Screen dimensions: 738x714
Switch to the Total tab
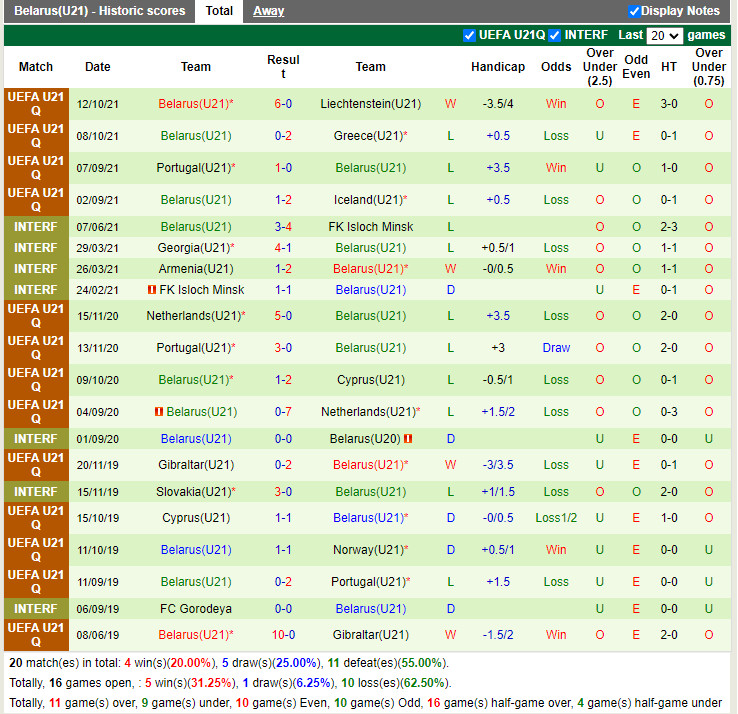[x=219, y=11]
